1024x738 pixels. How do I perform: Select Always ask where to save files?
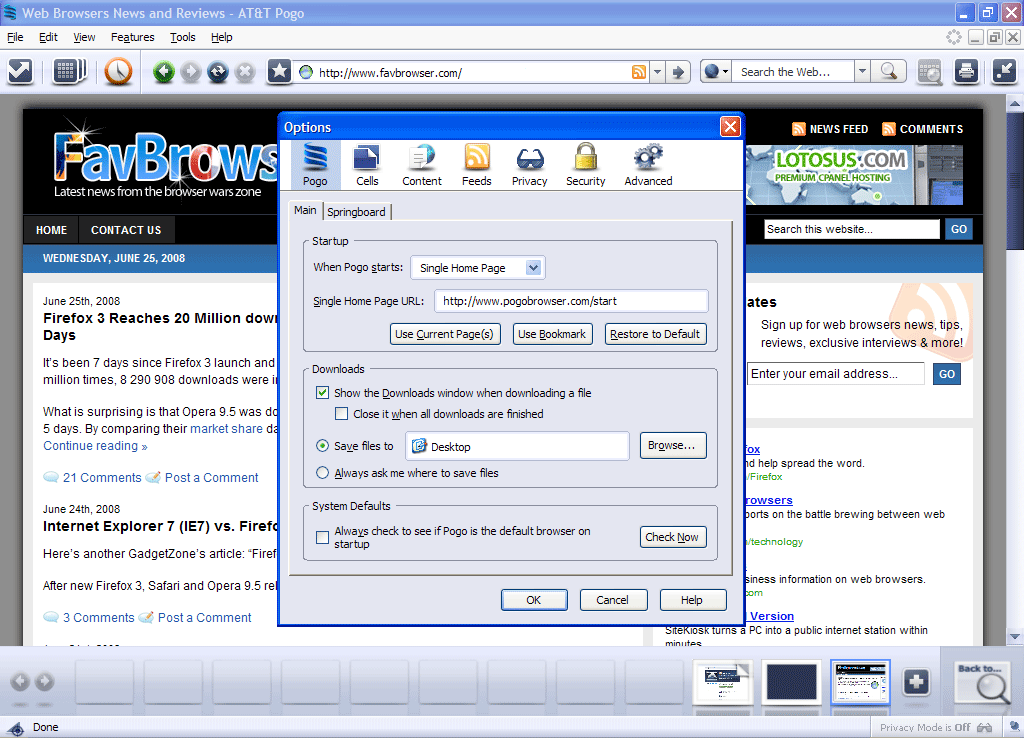[323, 473]
